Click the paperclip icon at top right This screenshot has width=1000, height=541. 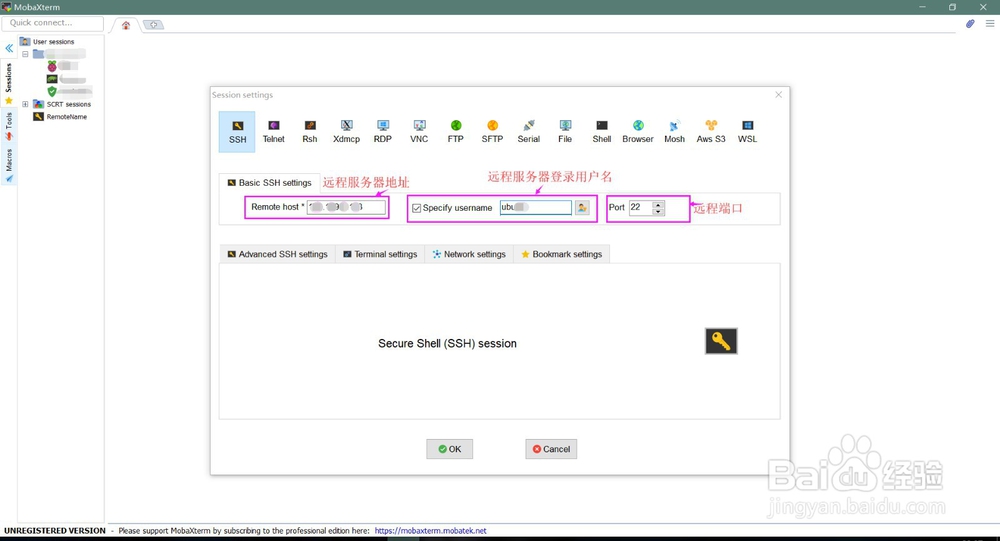[970, 24]
